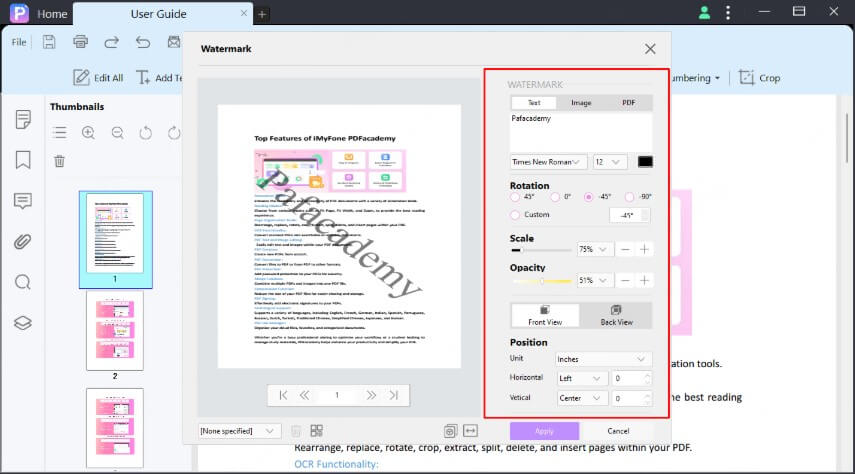This screenshot has height=474, width=855.
Task: Open the Bookmarks sidebar icon
Action: [x=23, y=160]
